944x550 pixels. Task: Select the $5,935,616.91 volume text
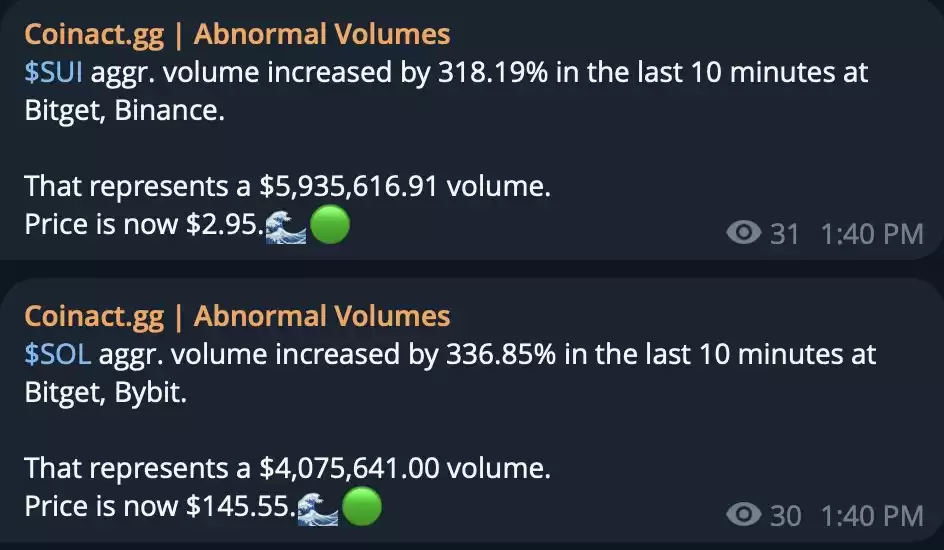tap(349, 187)
